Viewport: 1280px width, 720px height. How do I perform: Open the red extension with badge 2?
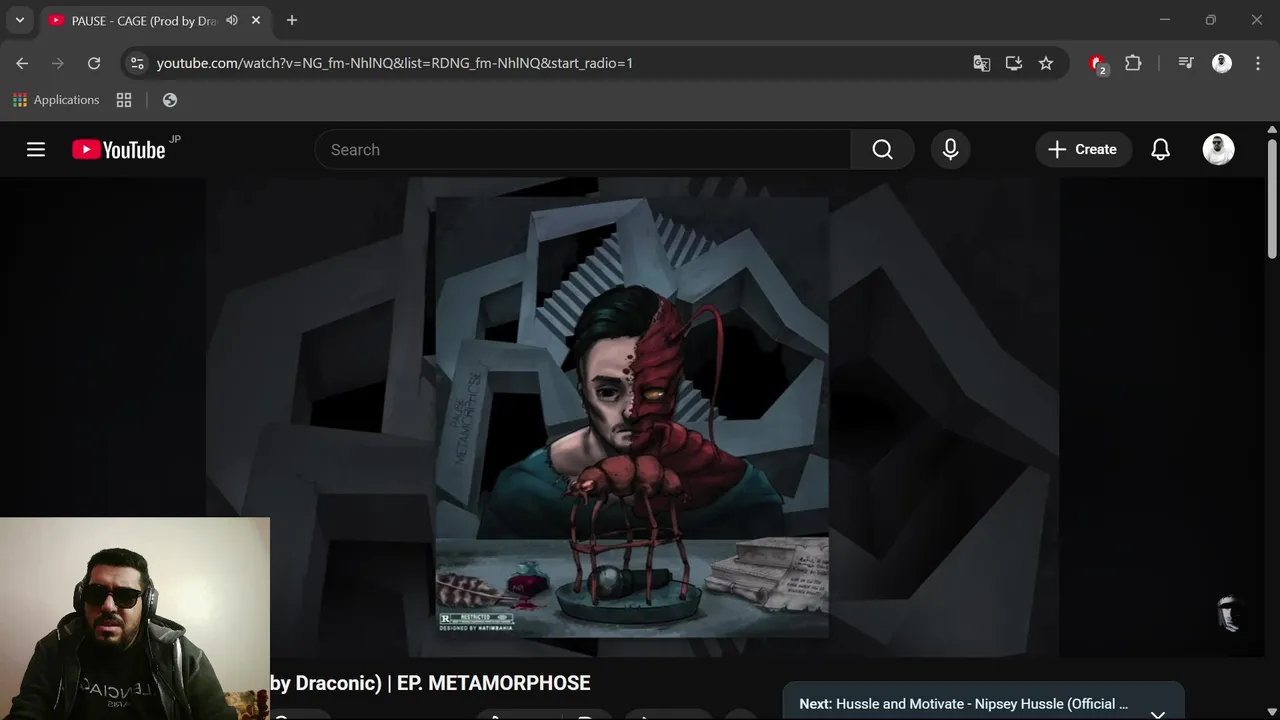[x=1098, y=64]
